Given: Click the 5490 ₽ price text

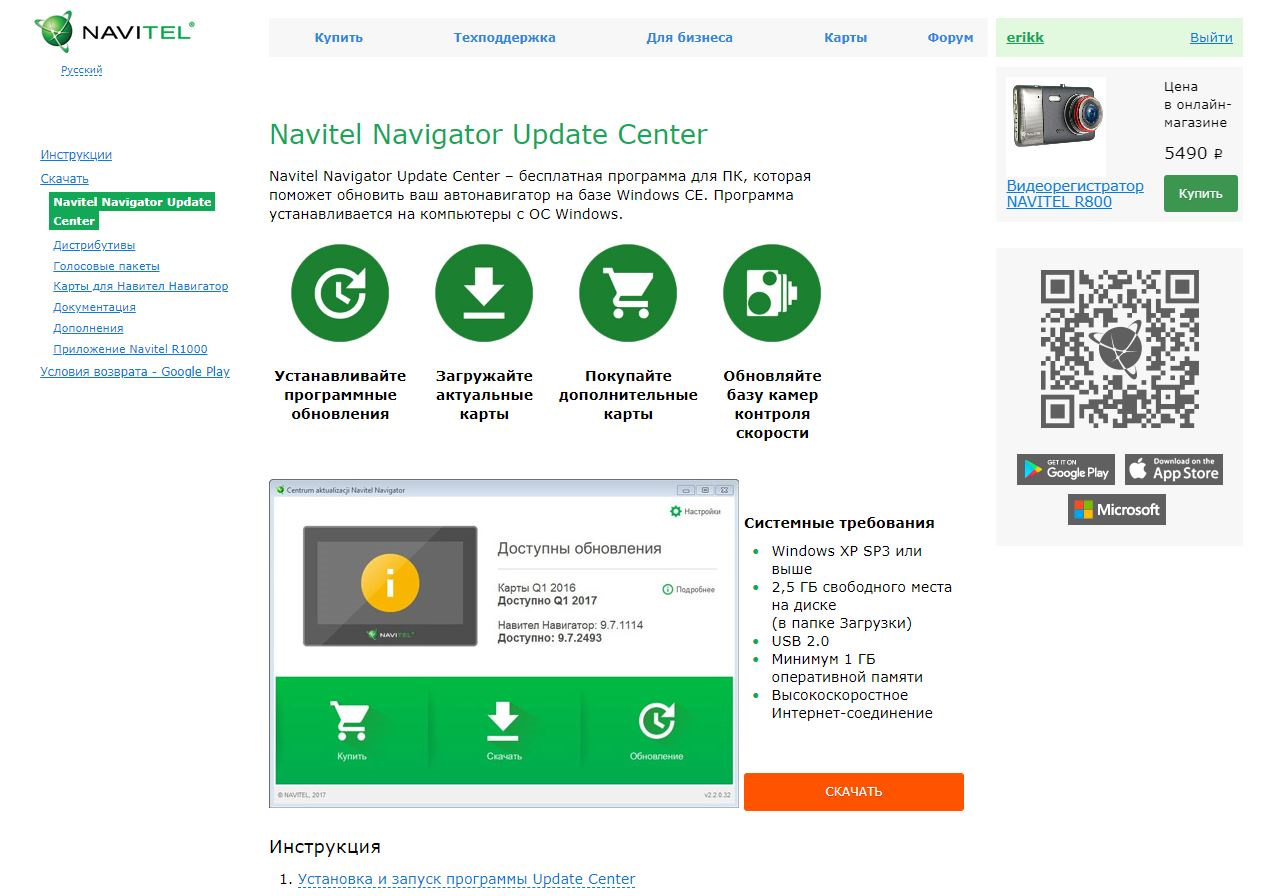Looking at the screenshot, I should (1193, 153).
